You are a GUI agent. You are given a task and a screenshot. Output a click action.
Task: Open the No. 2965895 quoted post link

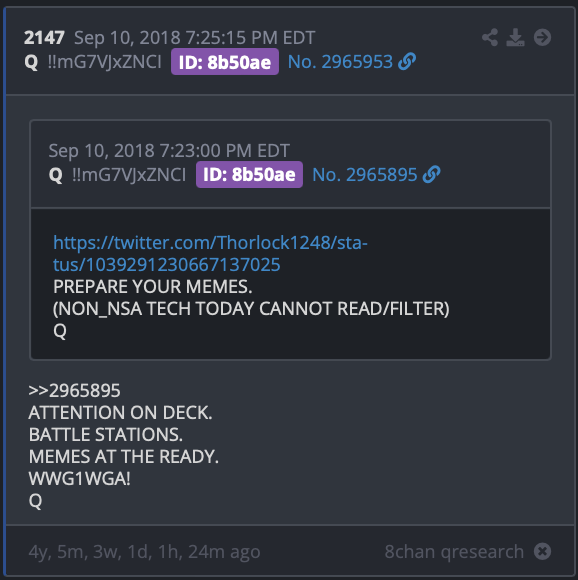click(x=365, y=175)
